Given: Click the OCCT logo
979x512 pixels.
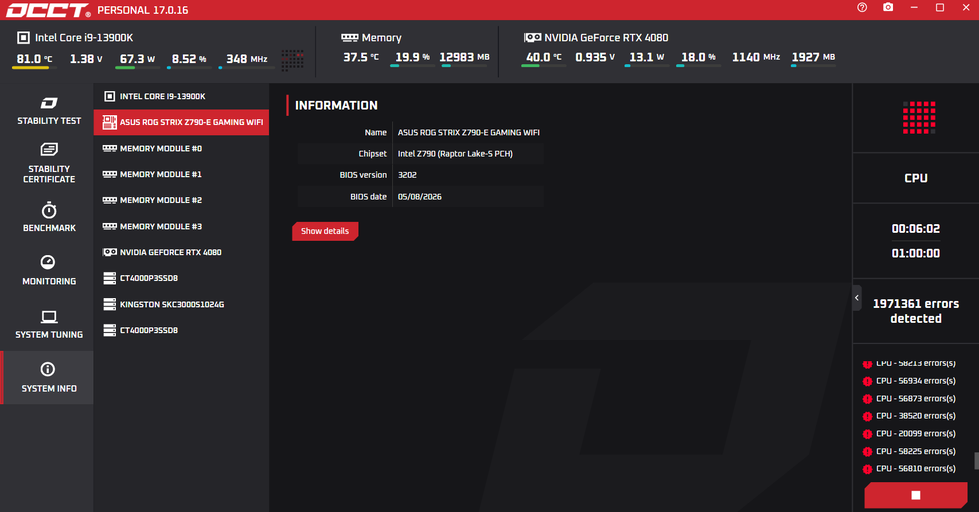Looking at the screenshot, I should (47, 10).
